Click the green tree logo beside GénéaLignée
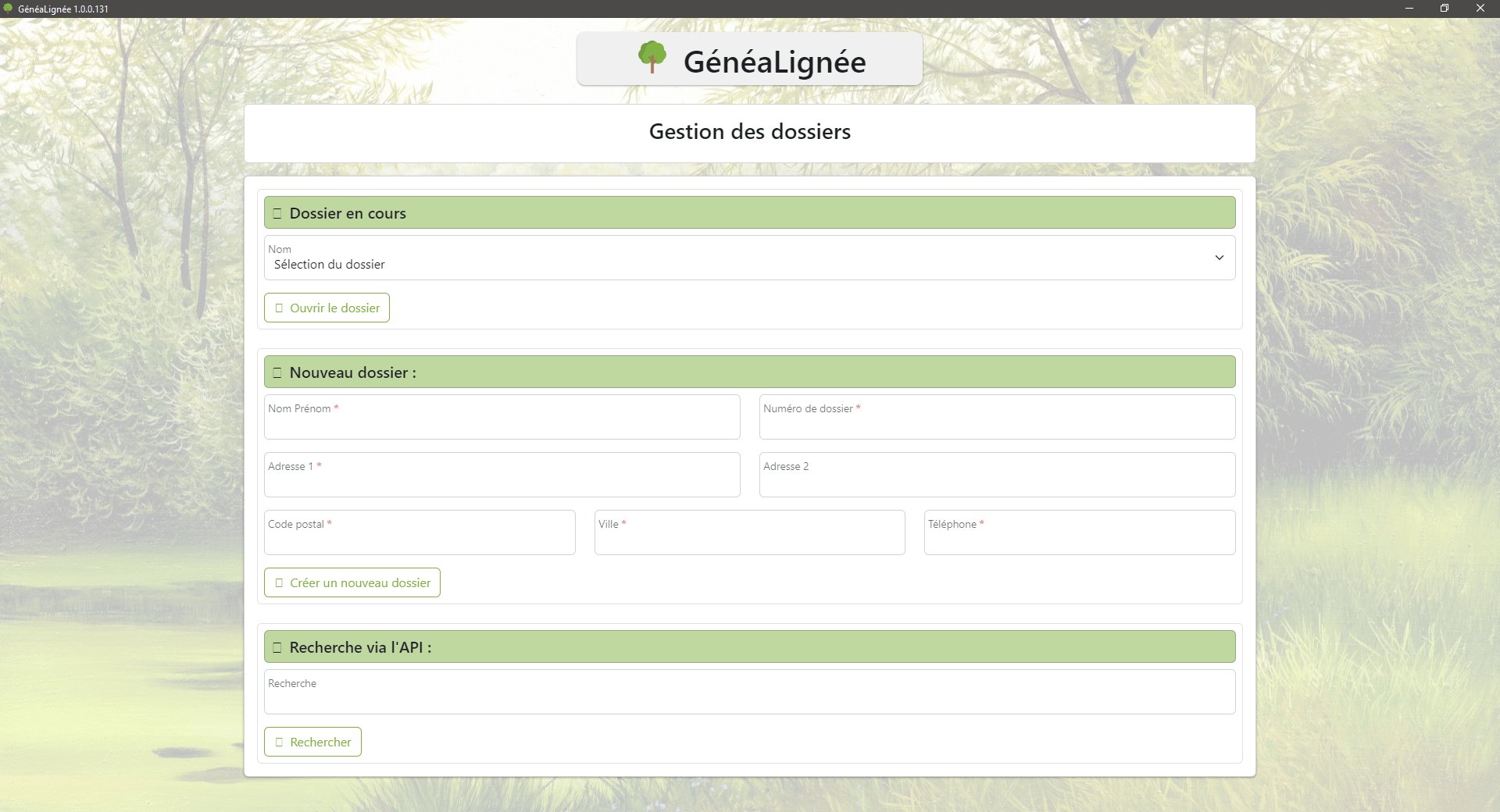1500x812 pixels. (652, 58)
